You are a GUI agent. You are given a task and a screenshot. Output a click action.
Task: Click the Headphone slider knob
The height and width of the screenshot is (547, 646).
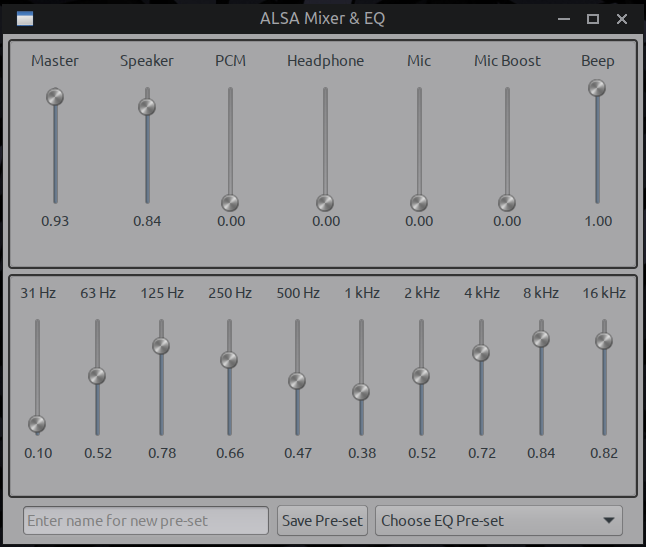[x=325, y=203]
